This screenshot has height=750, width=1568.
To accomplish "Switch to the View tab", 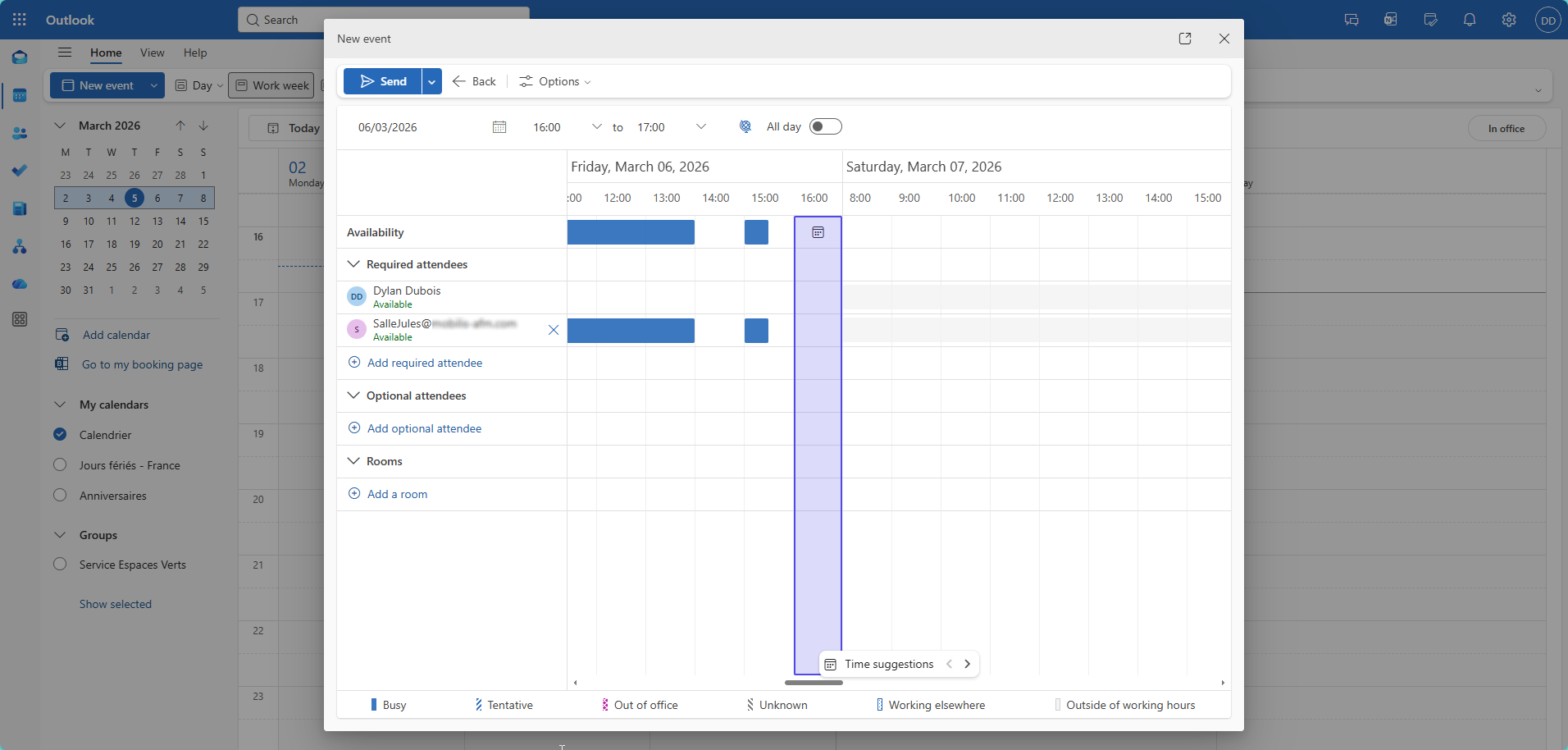I will tap(152, 53).
